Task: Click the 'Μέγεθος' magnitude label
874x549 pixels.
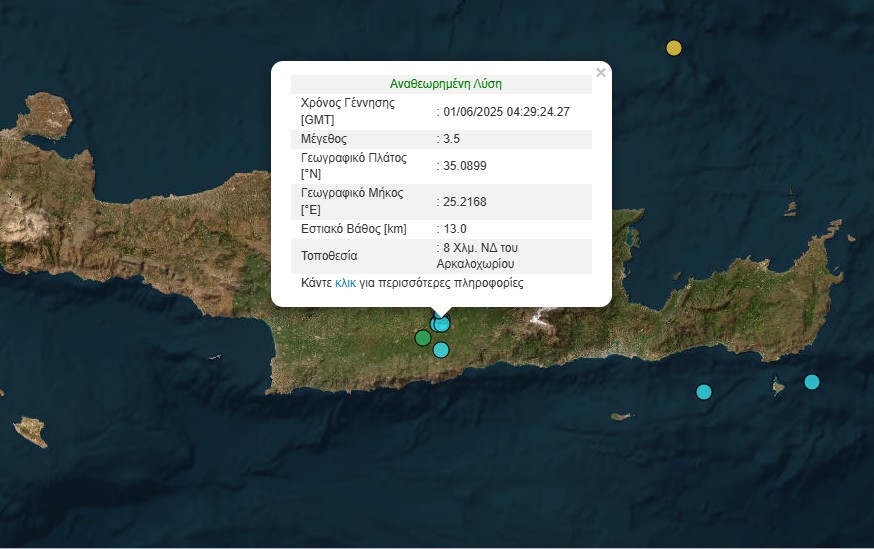Action: coord(324,139)
